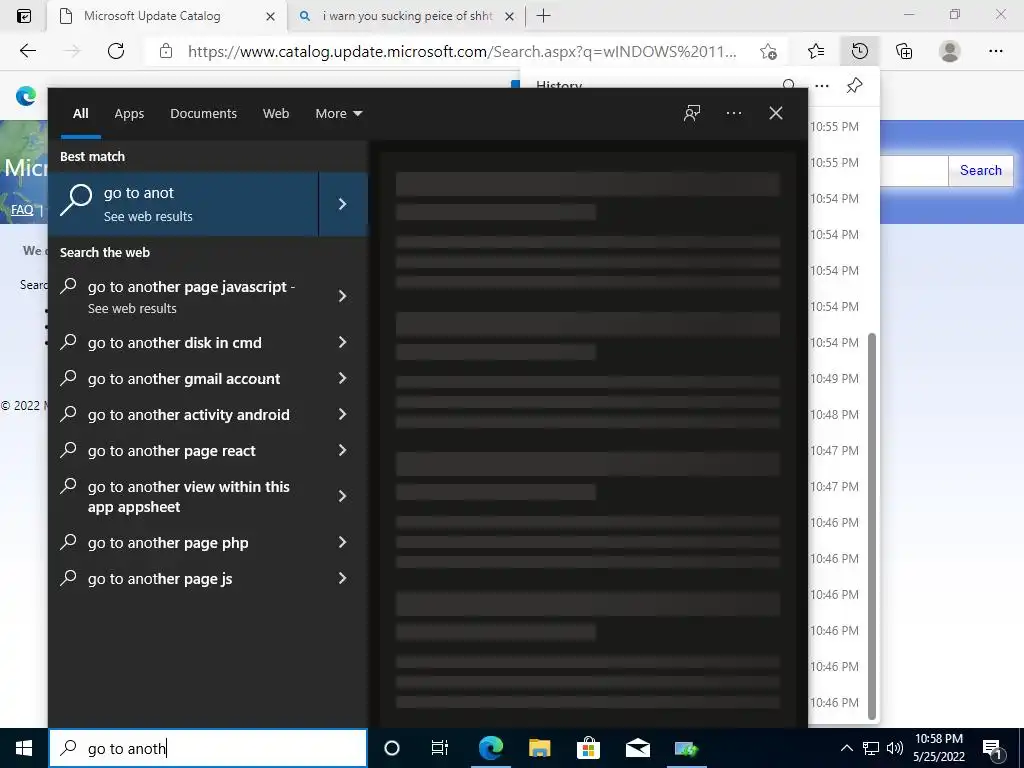Image resolution: width=1024 pixels, height=768 pixels.
Task: Expand 'go to another activity android' arrow
Action: [343, 414]
